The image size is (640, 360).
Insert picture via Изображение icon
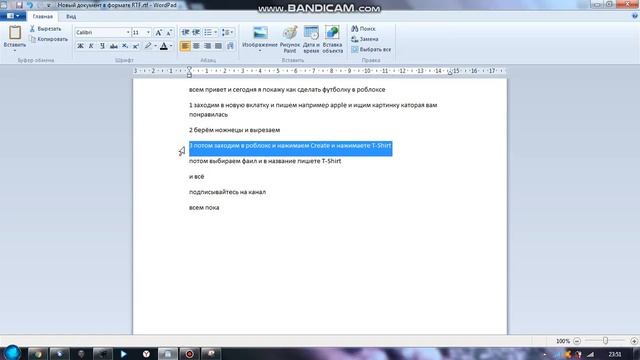point(260,33)
